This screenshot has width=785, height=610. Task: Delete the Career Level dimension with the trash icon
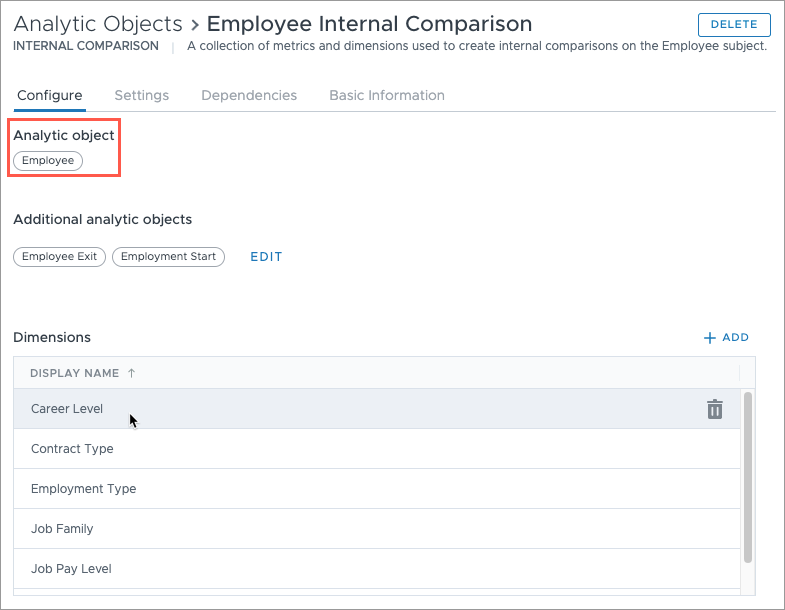[x=714, y=409]
